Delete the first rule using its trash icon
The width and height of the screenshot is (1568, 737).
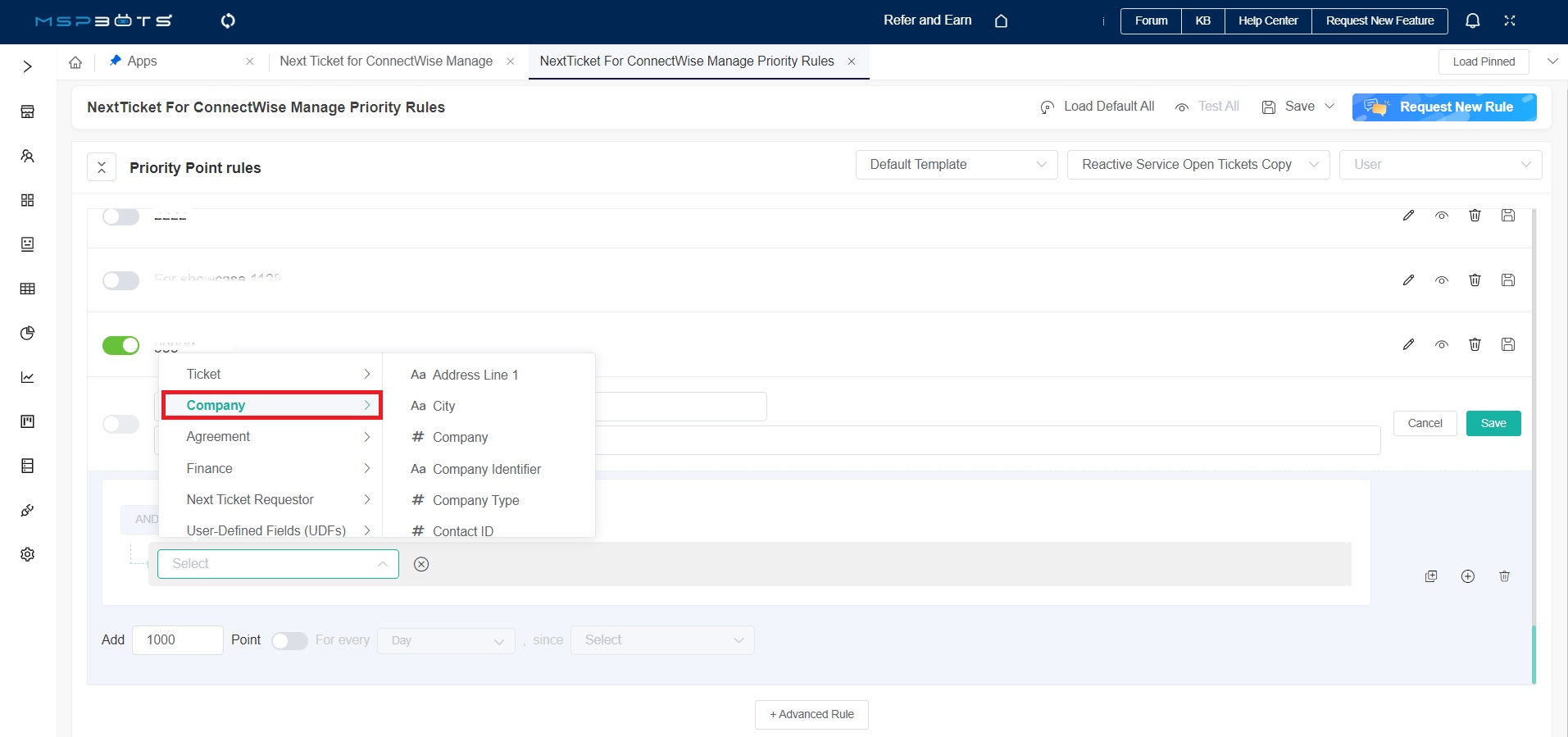click(x=1475, y=216)
